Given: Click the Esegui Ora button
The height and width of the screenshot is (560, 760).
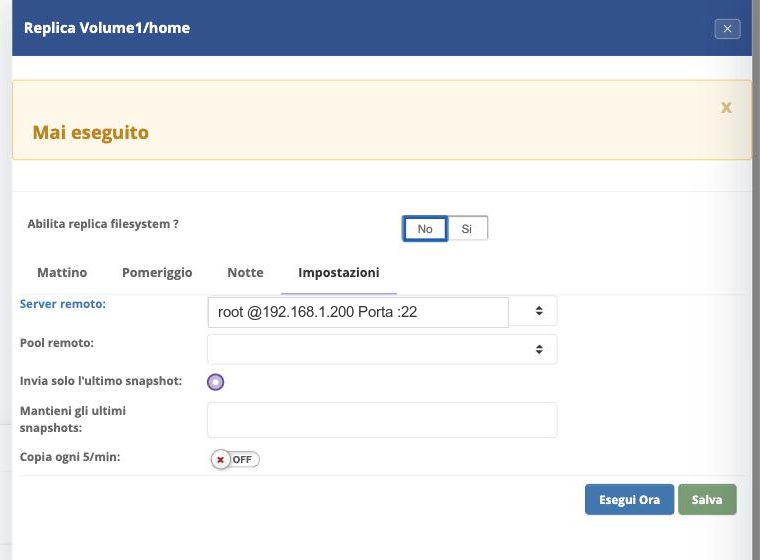Looking at the screenshot, I should pyautogui.click(x=629, y=499).
